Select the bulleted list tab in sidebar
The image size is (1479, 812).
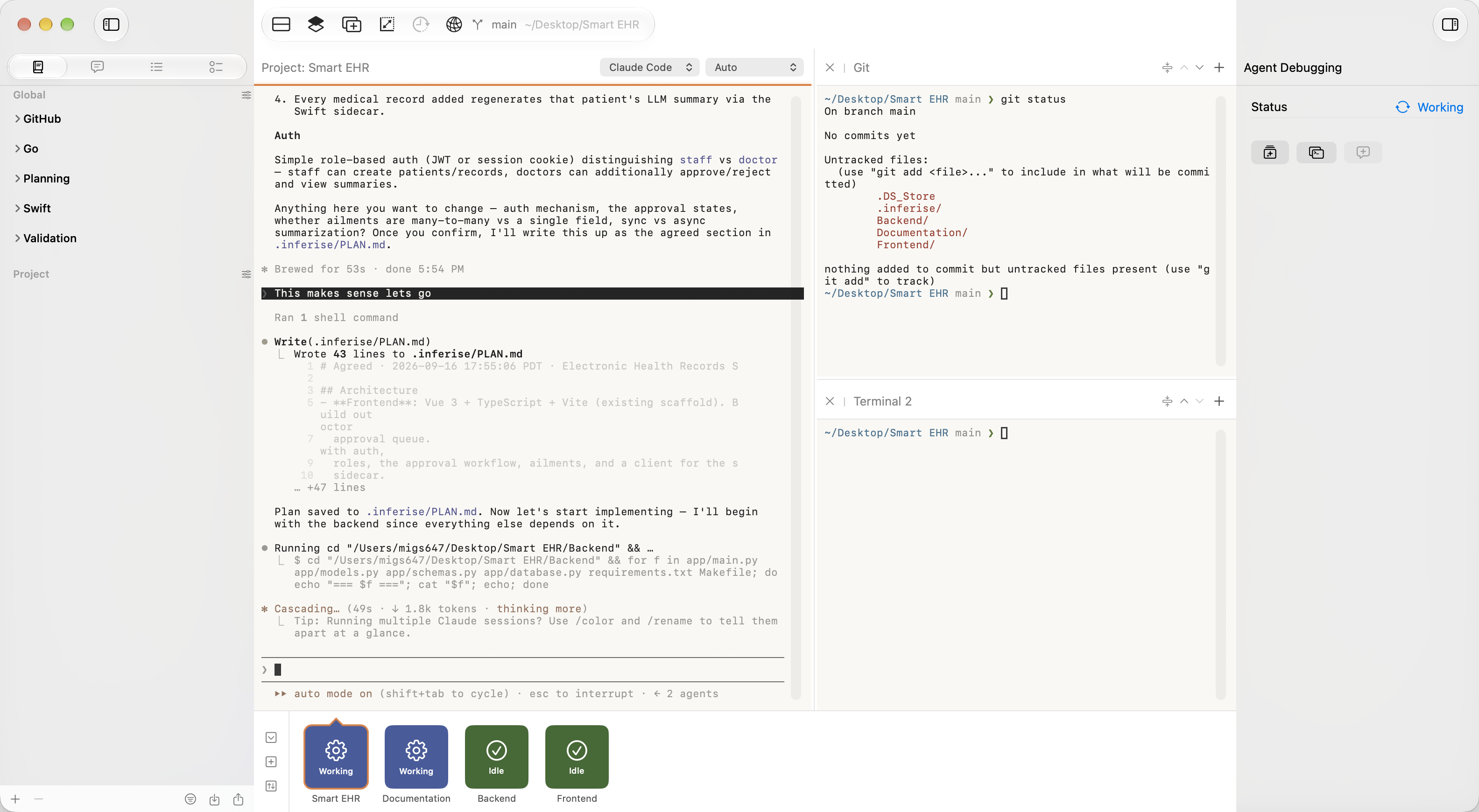156,67
